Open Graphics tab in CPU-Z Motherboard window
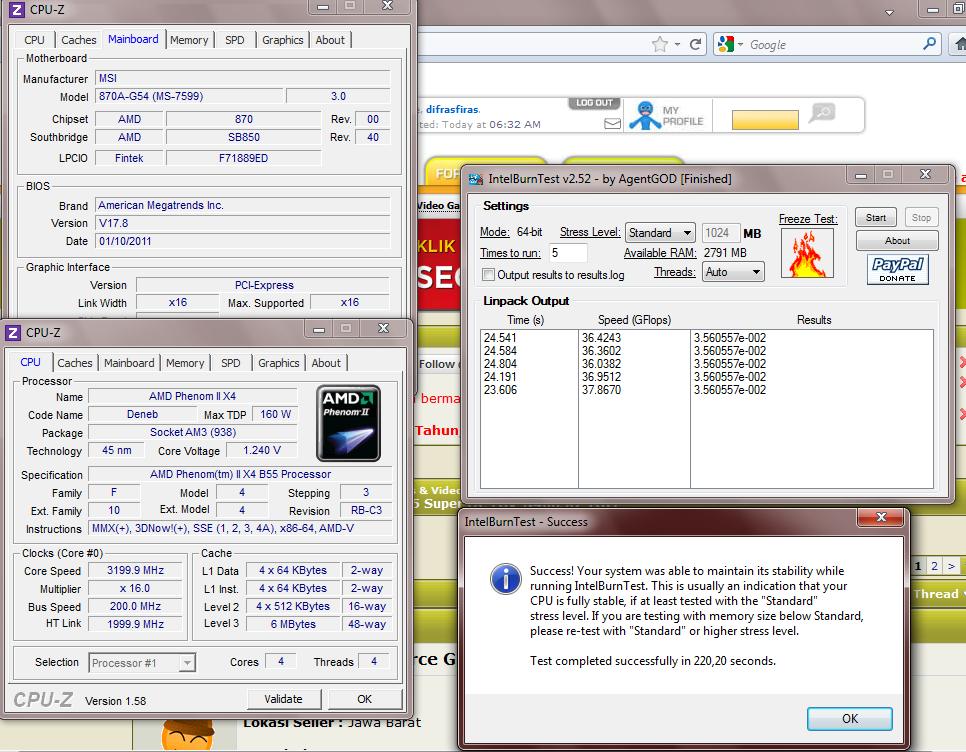The height and width of the screenshot is (752, 966). click(283, 40)
